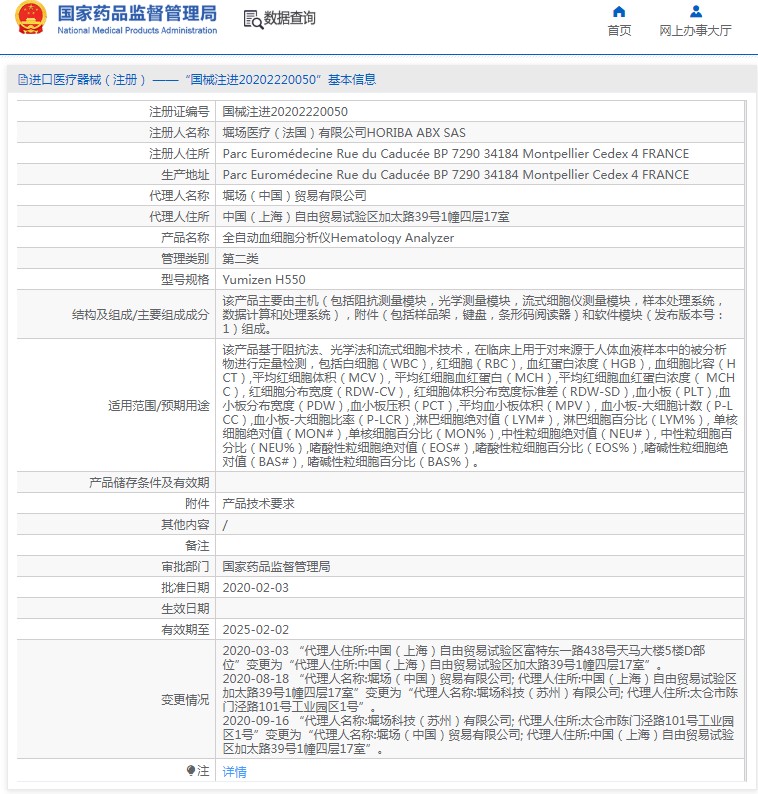Click the 生产地址 Montpellier address value
The height and width of the screenshot is (794, 758).
coord(456,175)
